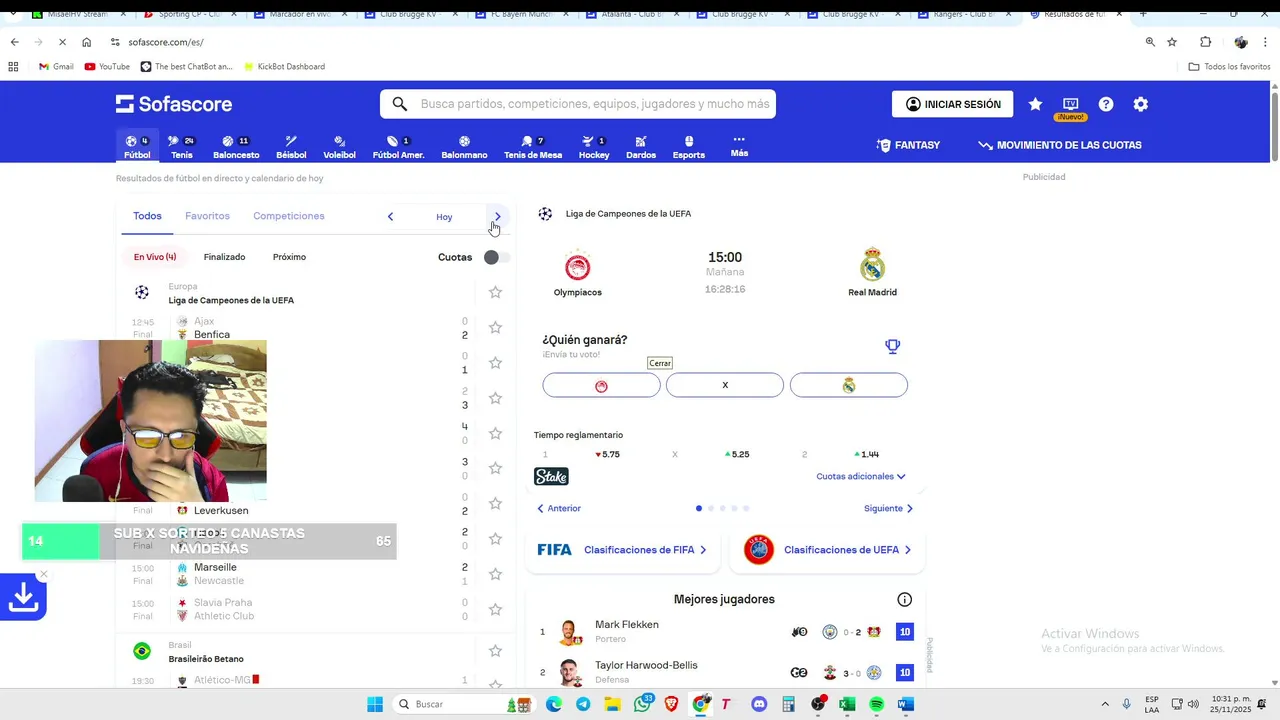The height and width of the screenshot is (720, 1280).
Task: Open the Fútbol Amer. category
Action: tap(398, 147)
